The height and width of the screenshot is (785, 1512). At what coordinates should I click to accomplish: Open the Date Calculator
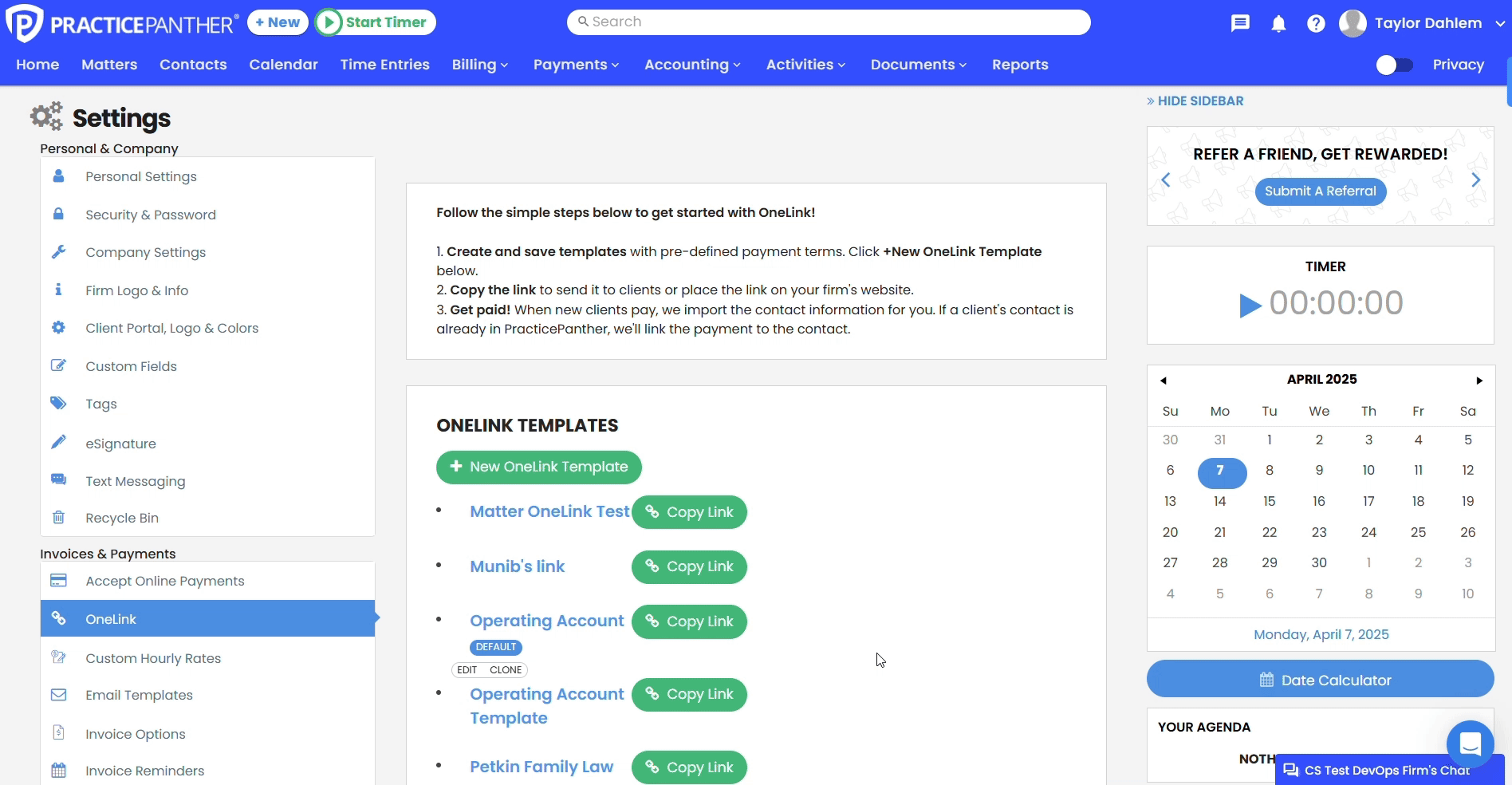[x=1321, y=680]
